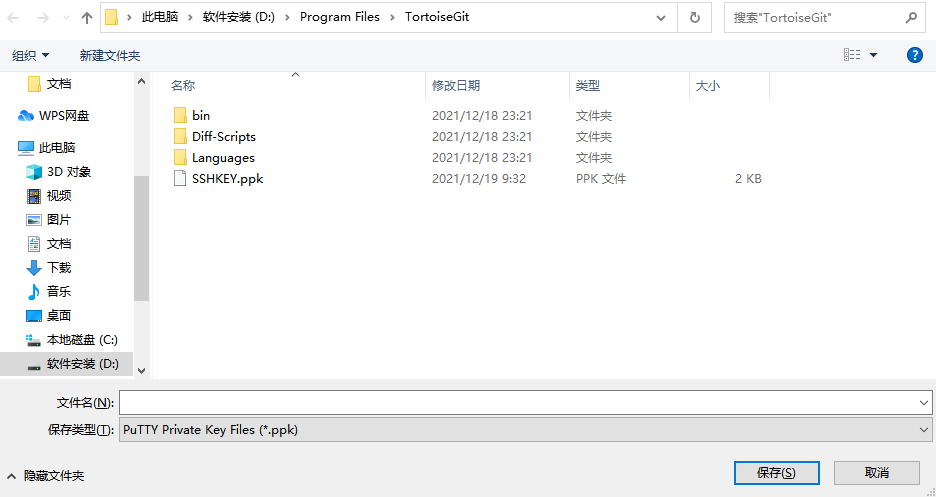Go back with the left arrow

point(13,18)
